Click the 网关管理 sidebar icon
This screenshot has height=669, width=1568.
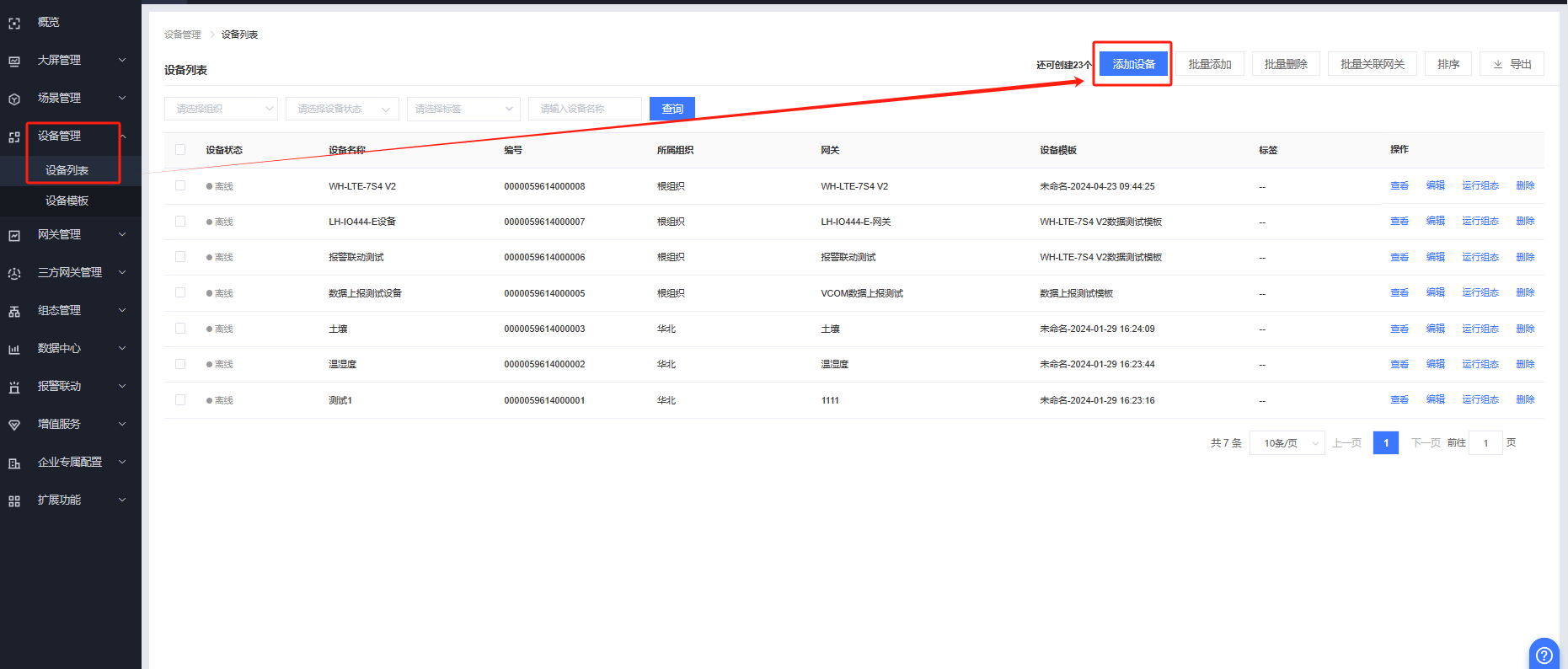tap(14, 235)
